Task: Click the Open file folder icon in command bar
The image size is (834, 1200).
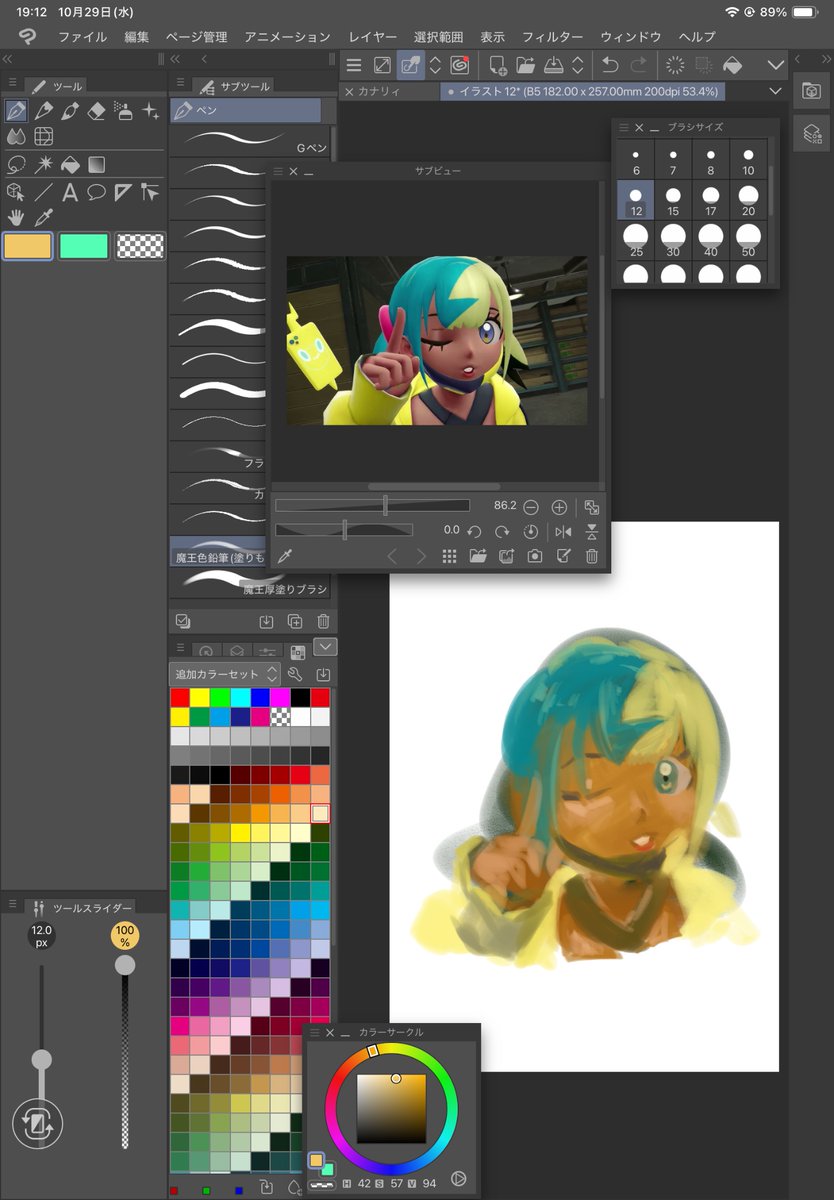Action: 525,65
